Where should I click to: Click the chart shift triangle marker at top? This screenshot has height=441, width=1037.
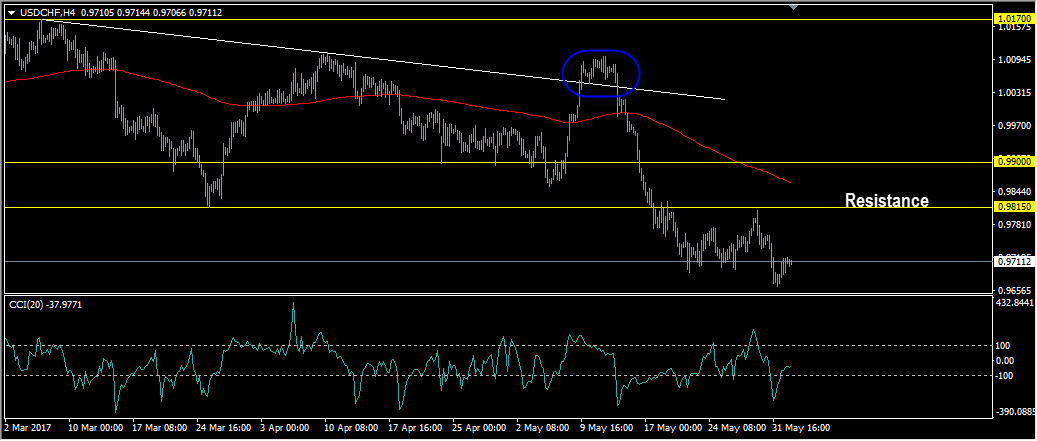[794, 7]
